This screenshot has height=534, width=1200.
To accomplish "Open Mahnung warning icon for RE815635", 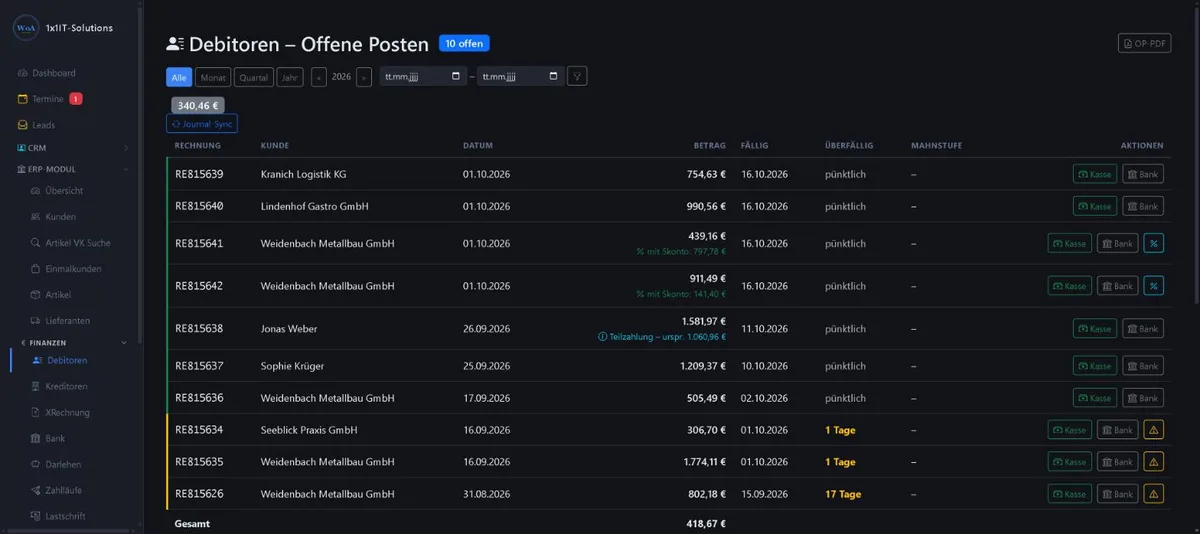I will pos(1153,462).
